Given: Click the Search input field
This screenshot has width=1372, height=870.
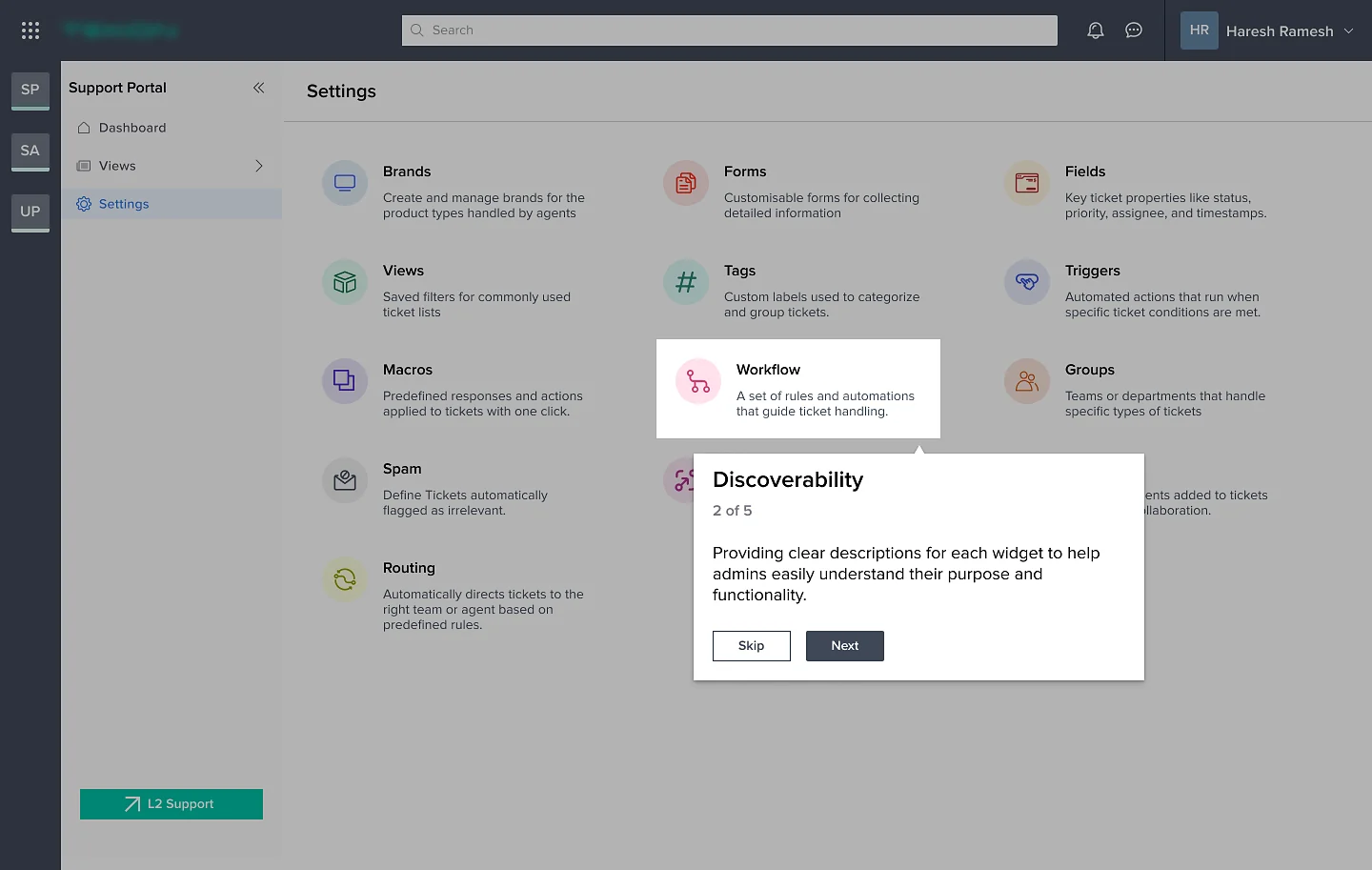Looking at the screenshot, I should pyautogui.click(x=730, y=30).
